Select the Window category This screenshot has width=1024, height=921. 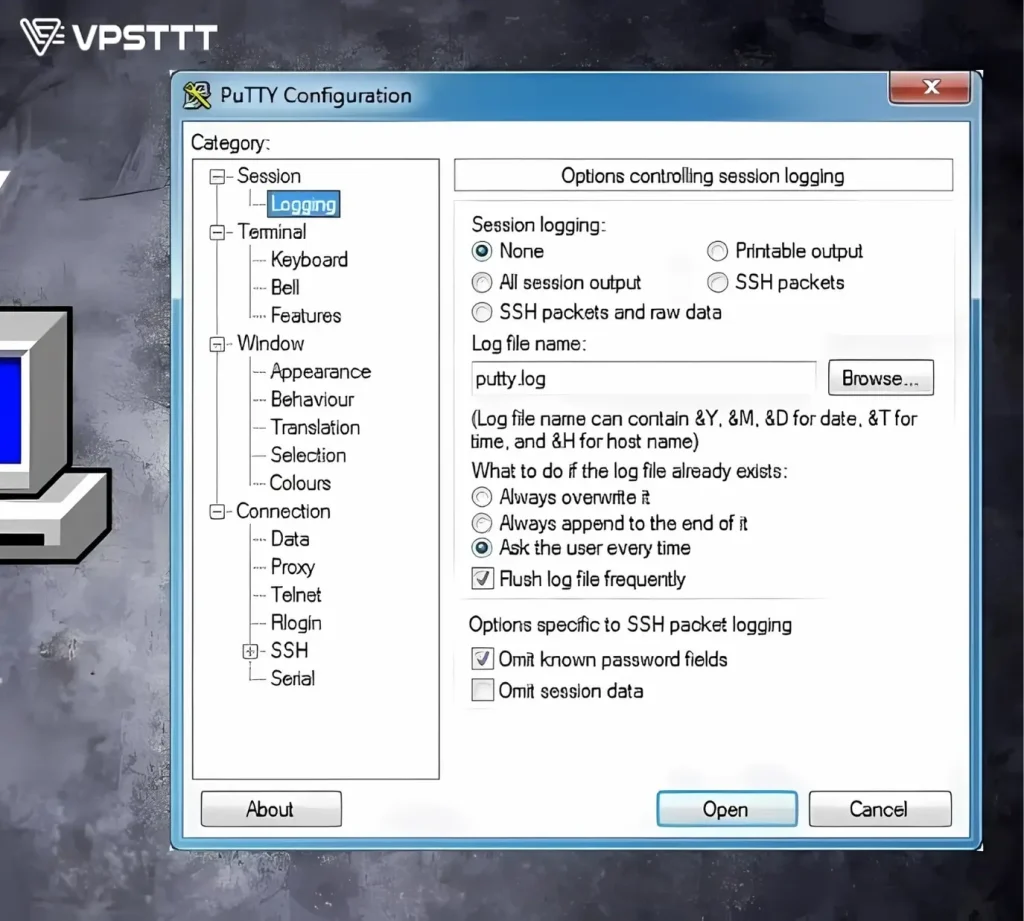[270, 344]
